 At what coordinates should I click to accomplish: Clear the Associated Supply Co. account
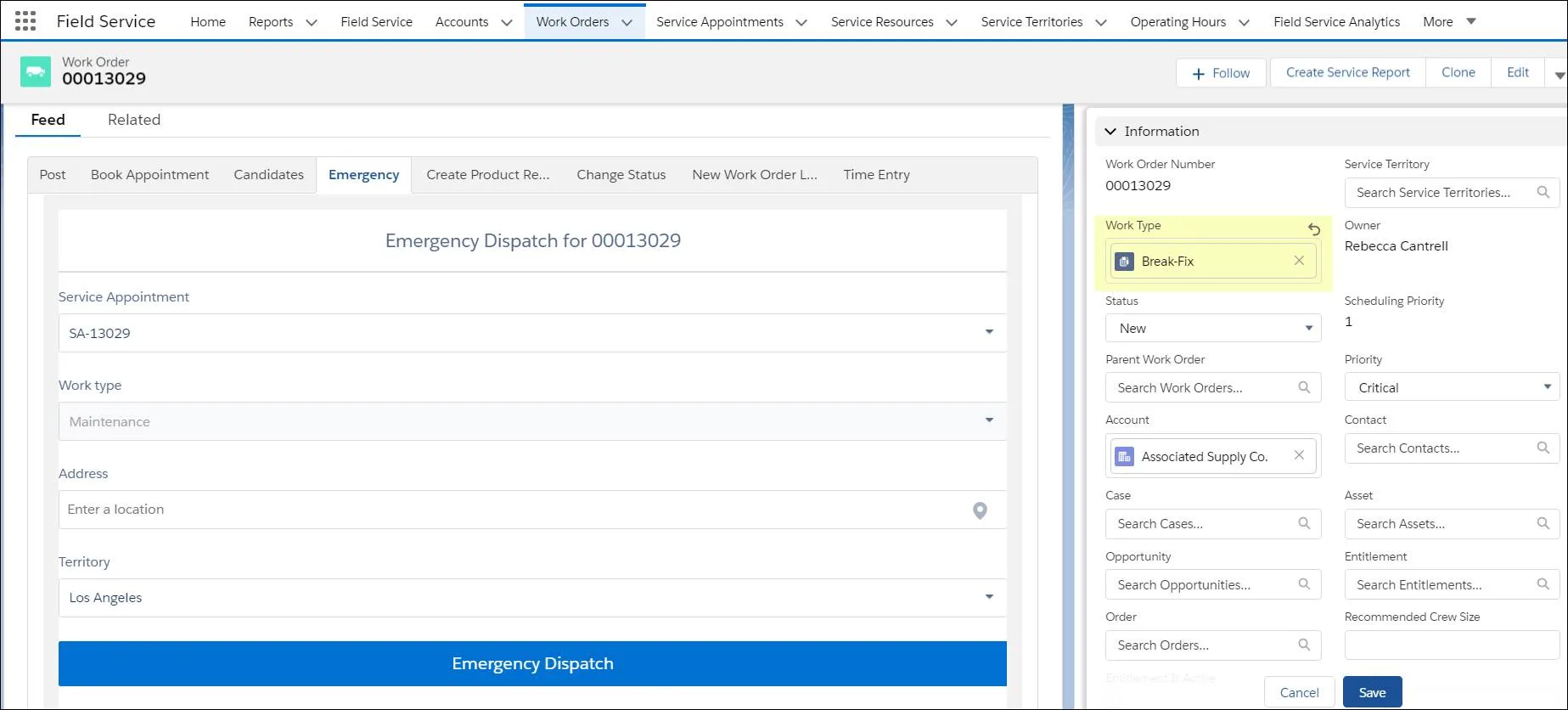pos(1299,455)
